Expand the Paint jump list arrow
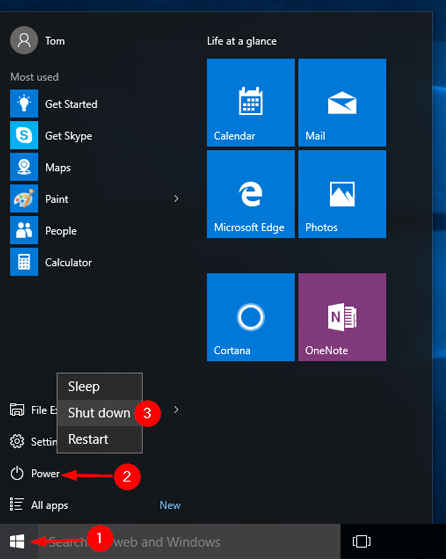 pos(176,199)
